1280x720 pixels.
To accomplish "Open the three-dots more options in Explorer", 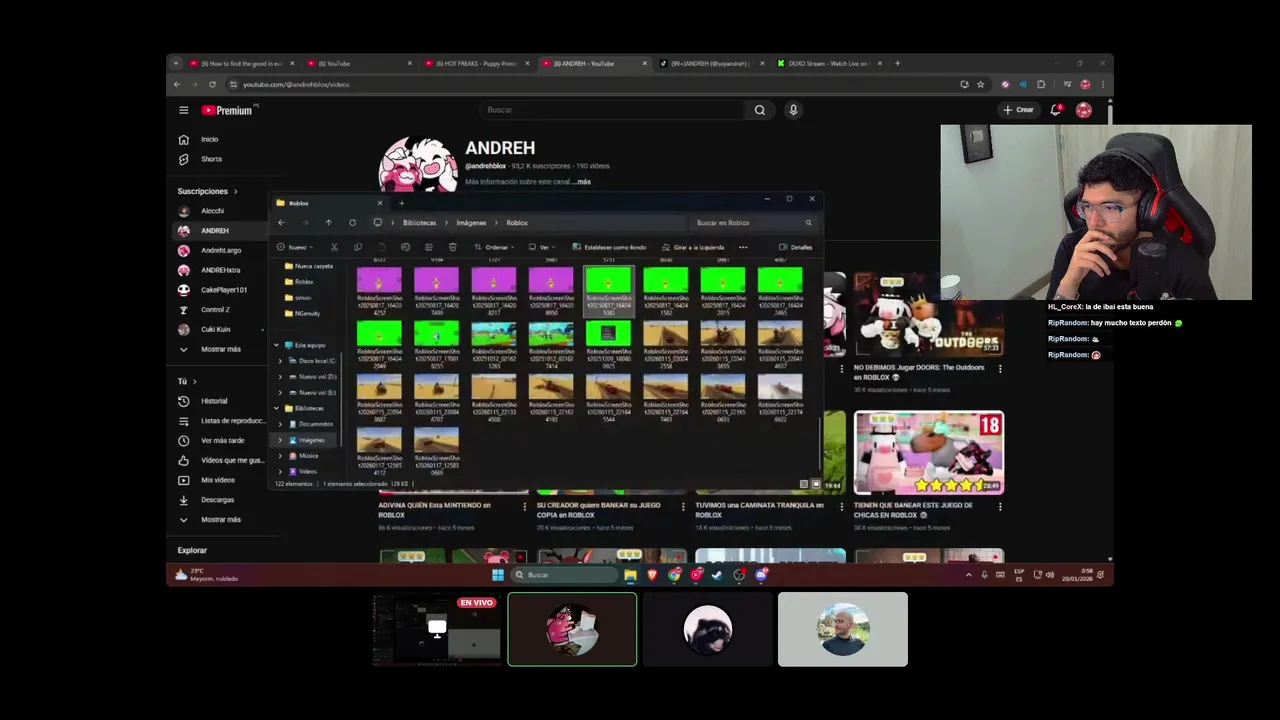I will 743,247.
